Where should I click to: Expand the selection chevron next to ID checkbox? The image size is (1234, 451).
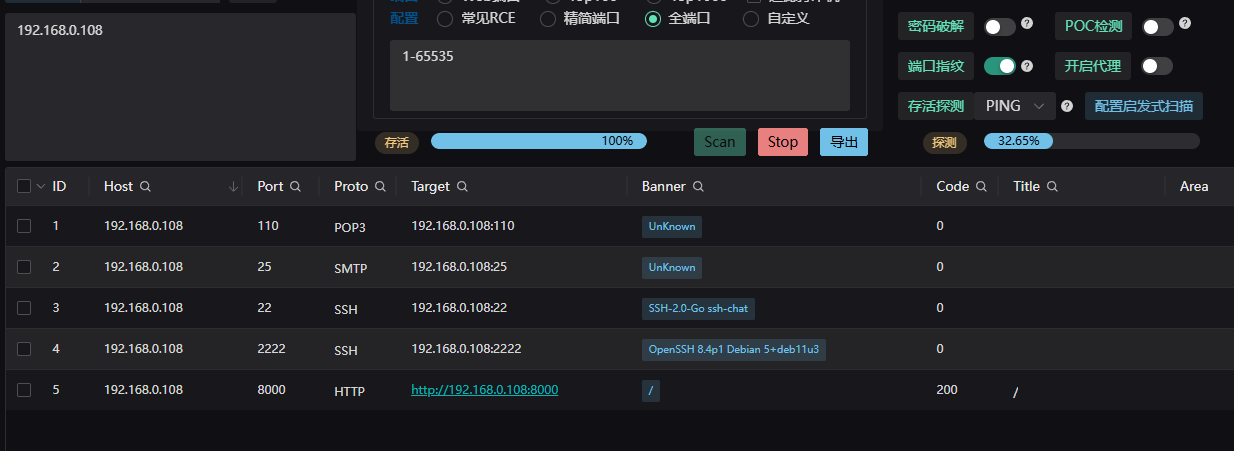coord(41,186)
